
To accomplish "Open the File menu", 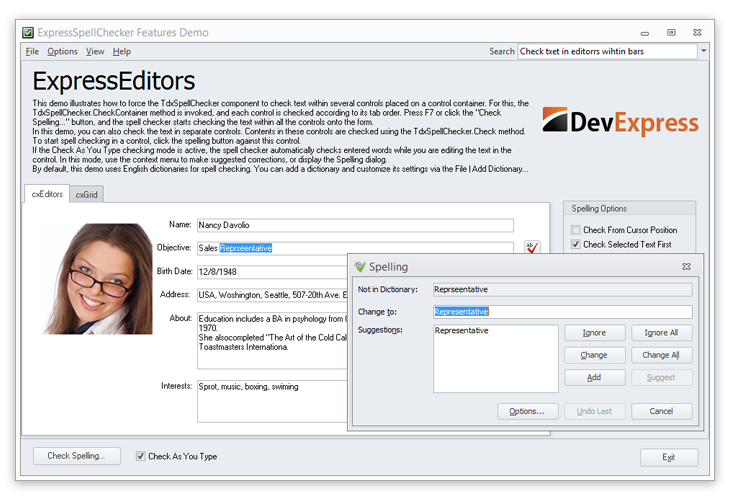I will pos(32,51).
